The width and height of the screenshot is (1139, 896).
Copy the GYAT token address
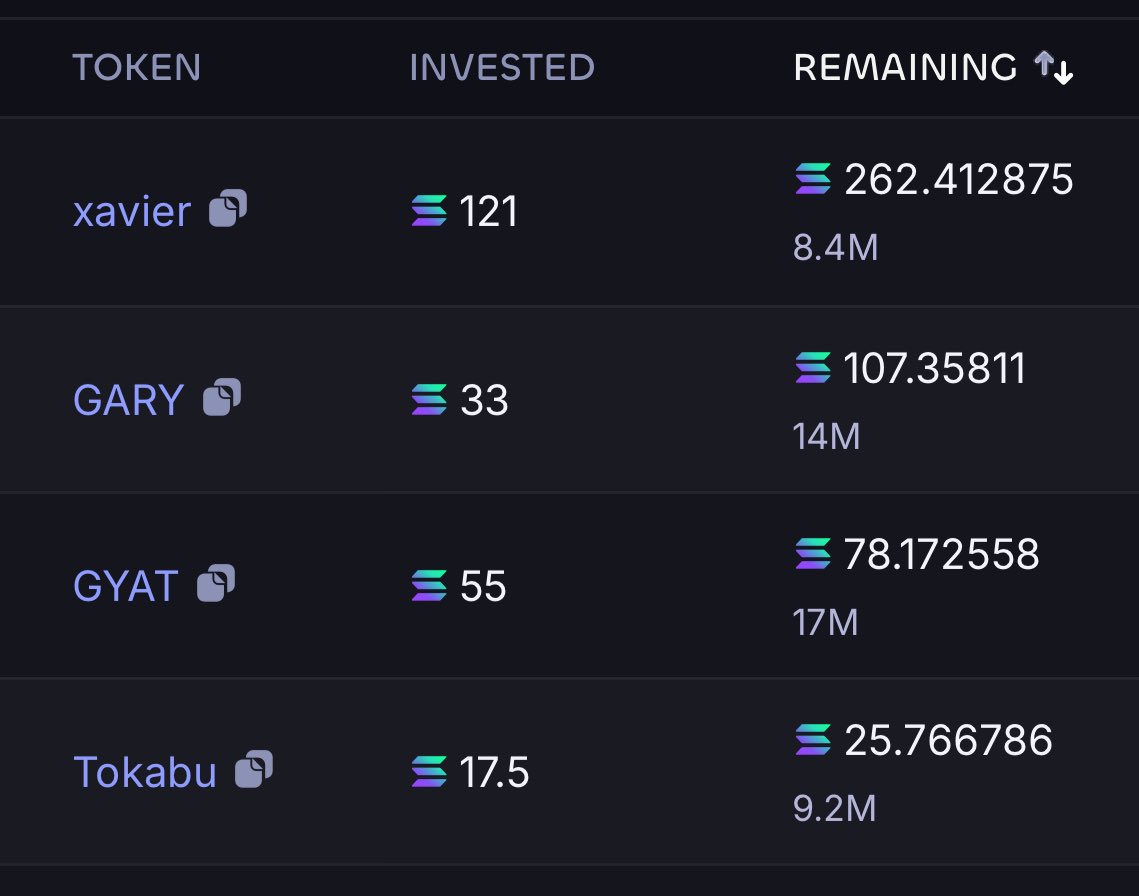pyautogui.click(x=216, y=584)
